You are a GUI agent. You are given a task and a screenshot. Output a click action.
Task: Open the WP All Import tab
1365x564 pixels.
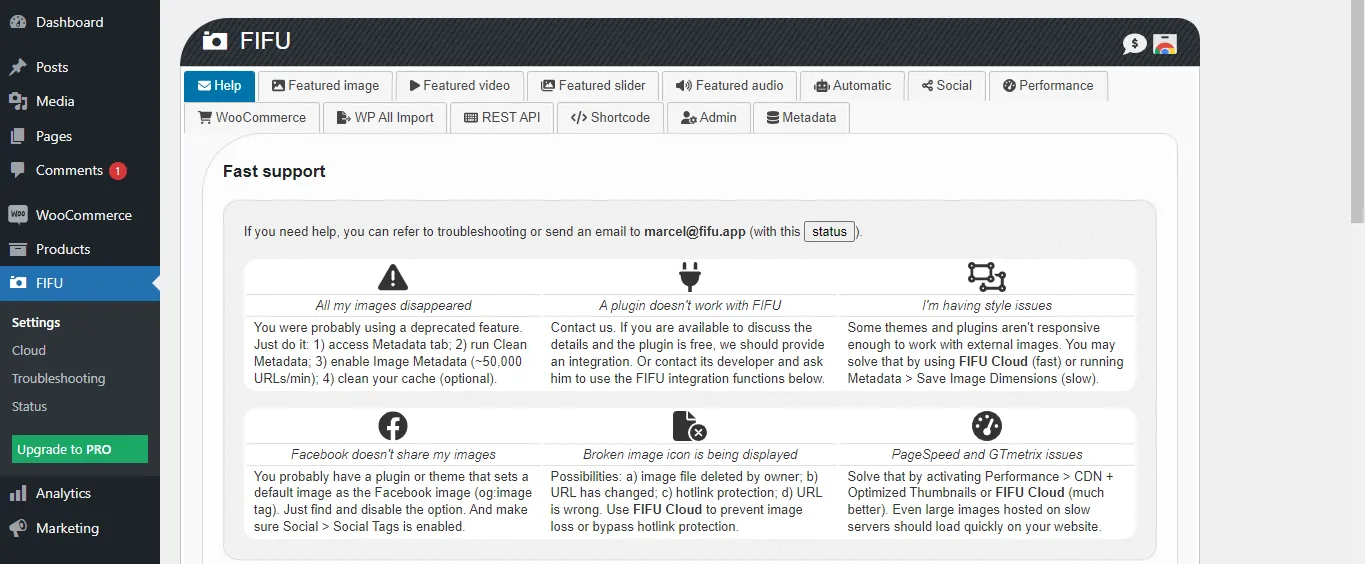[385, 118]
